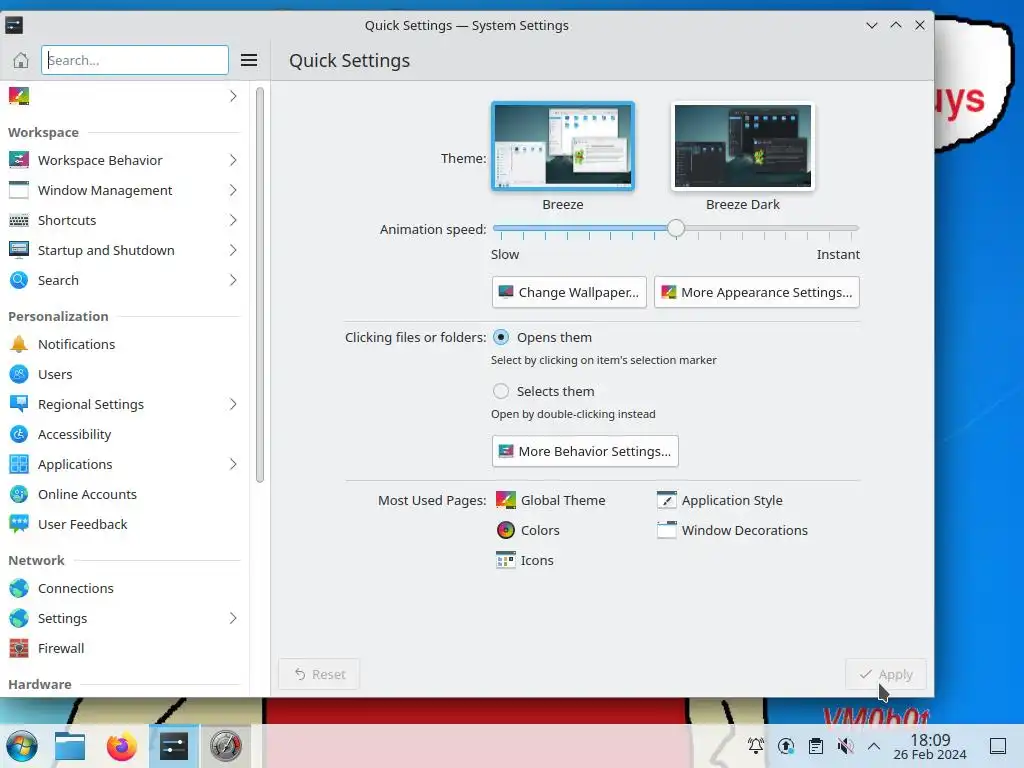
Task: Click the Change Wallpaper button
Action: [x=569, y=292]
